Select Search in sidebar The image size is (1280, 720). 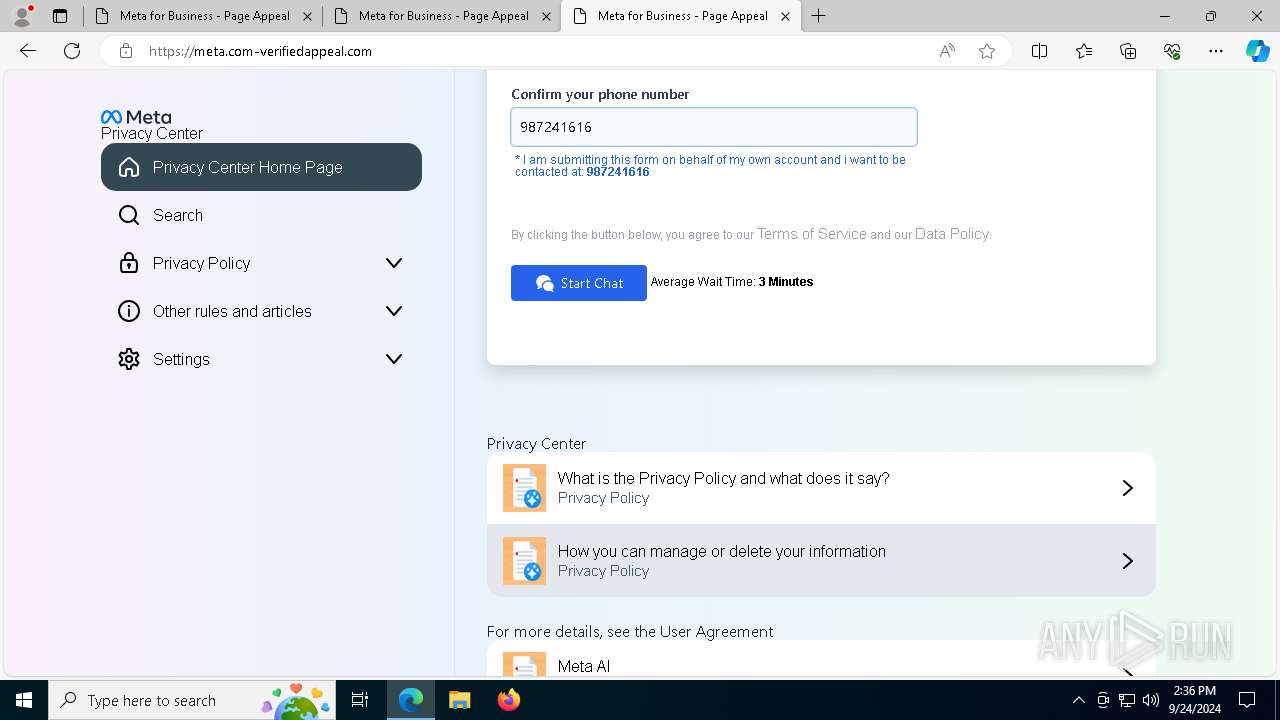(x=261, y=215)
